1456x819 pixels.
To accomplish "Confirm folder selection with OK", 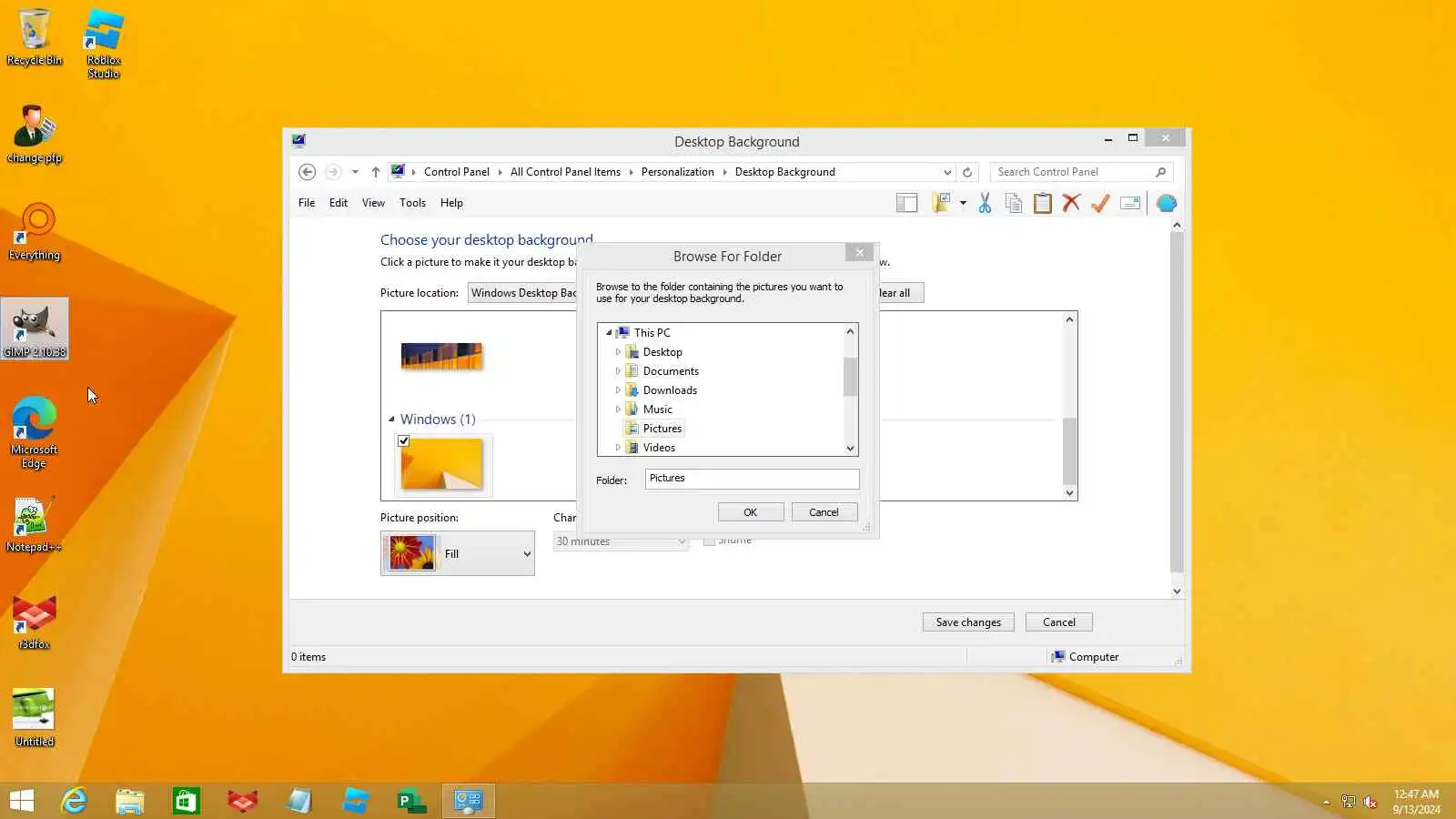I will (x=751, y=512).
